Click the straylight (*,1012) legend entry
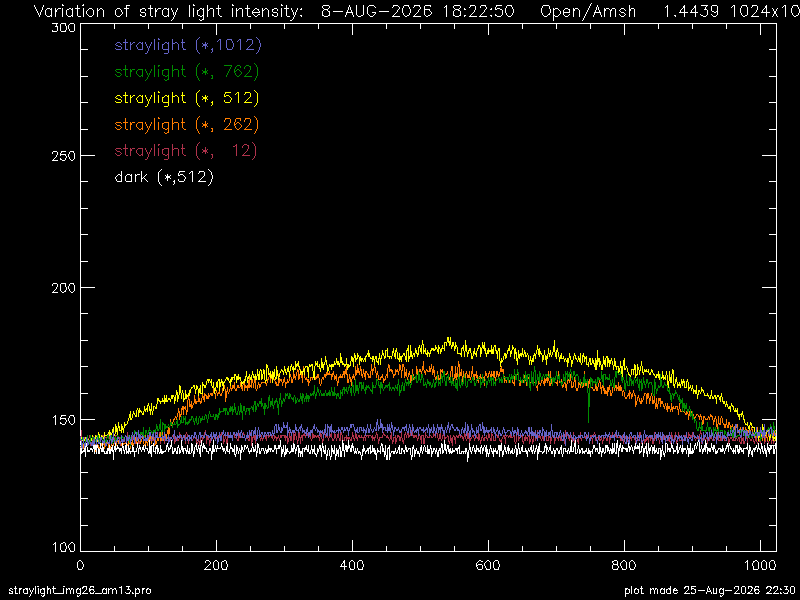 tap(188, 45)
